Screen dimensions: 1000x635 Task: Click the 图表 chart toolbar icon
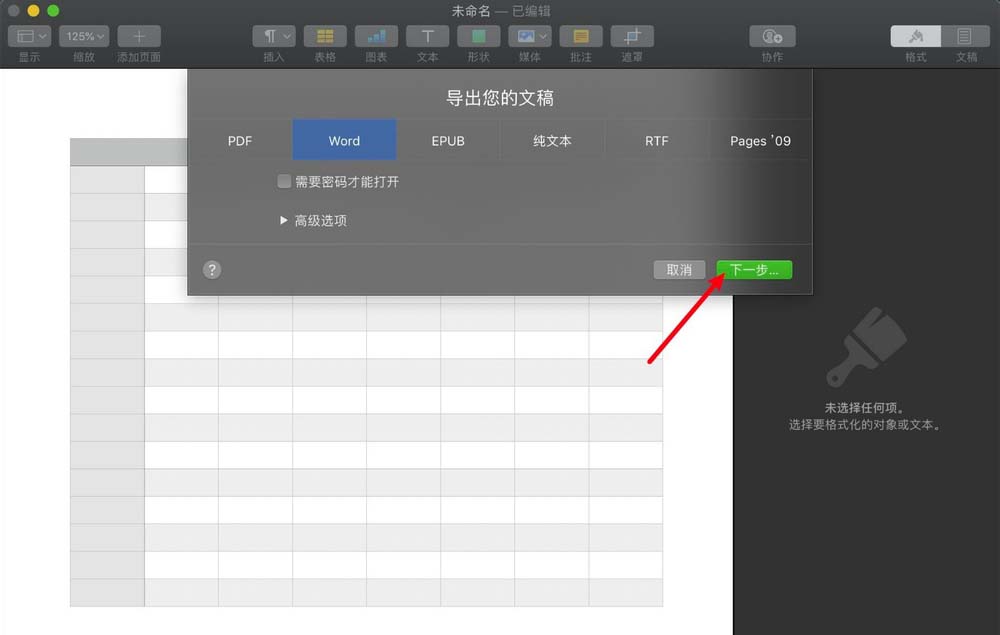click(376, 36)
